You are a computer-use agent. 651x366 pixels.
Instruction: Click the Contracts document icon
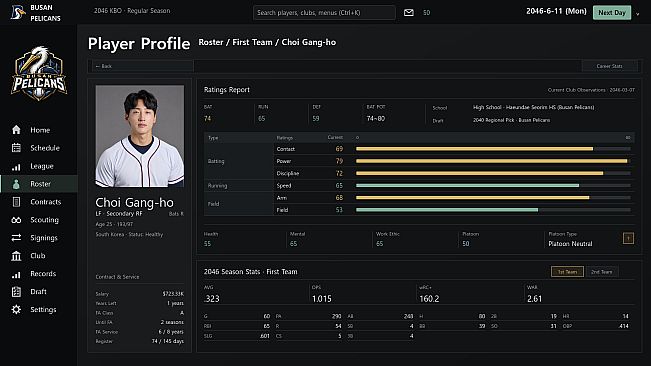click(x=16, y=202)
